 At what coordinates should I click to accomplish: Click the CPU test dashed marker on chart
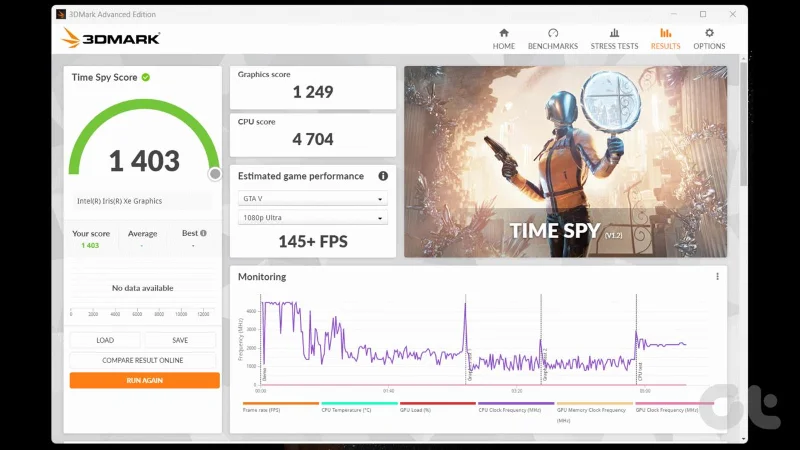click(x=636, y=339)
